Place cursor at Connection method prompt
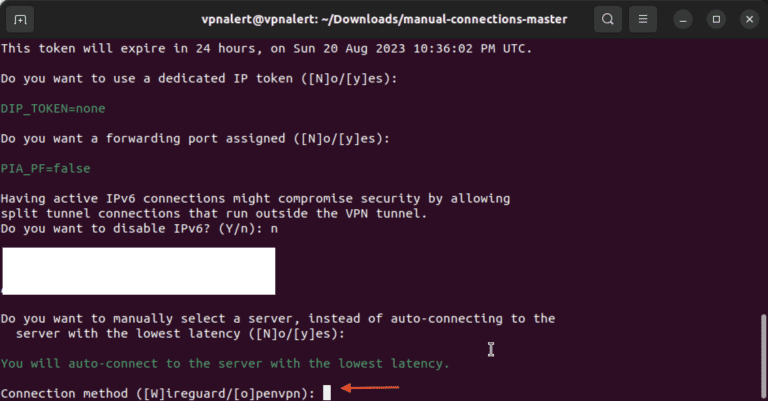The image size is (768, 401). [x=327, y=394]
